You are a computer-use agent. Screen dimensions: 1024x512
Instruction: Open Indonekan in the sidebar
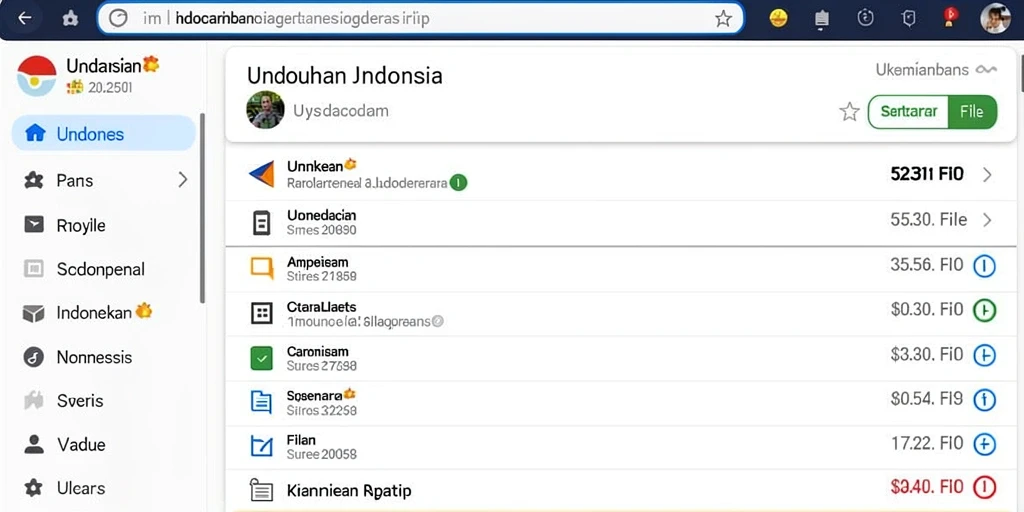(x=104, y=313)
